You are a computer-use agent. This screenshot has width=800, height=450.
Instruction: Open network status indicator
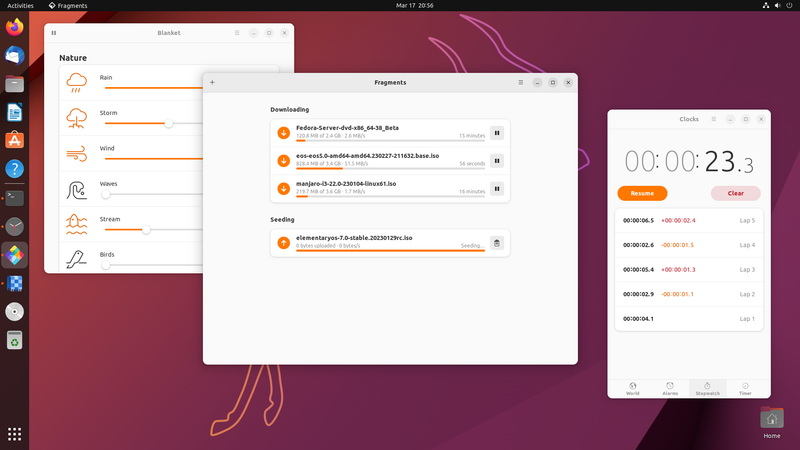[766, 6]
